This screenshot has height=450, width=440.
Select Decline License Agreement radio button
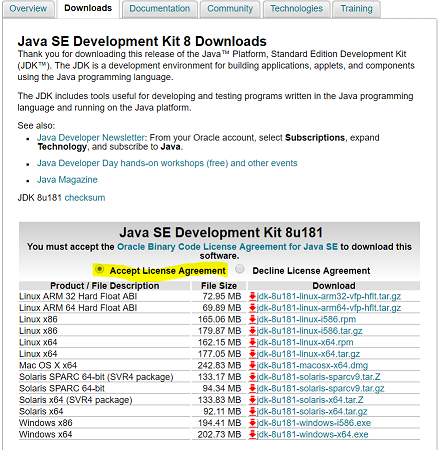pos(240,269)
